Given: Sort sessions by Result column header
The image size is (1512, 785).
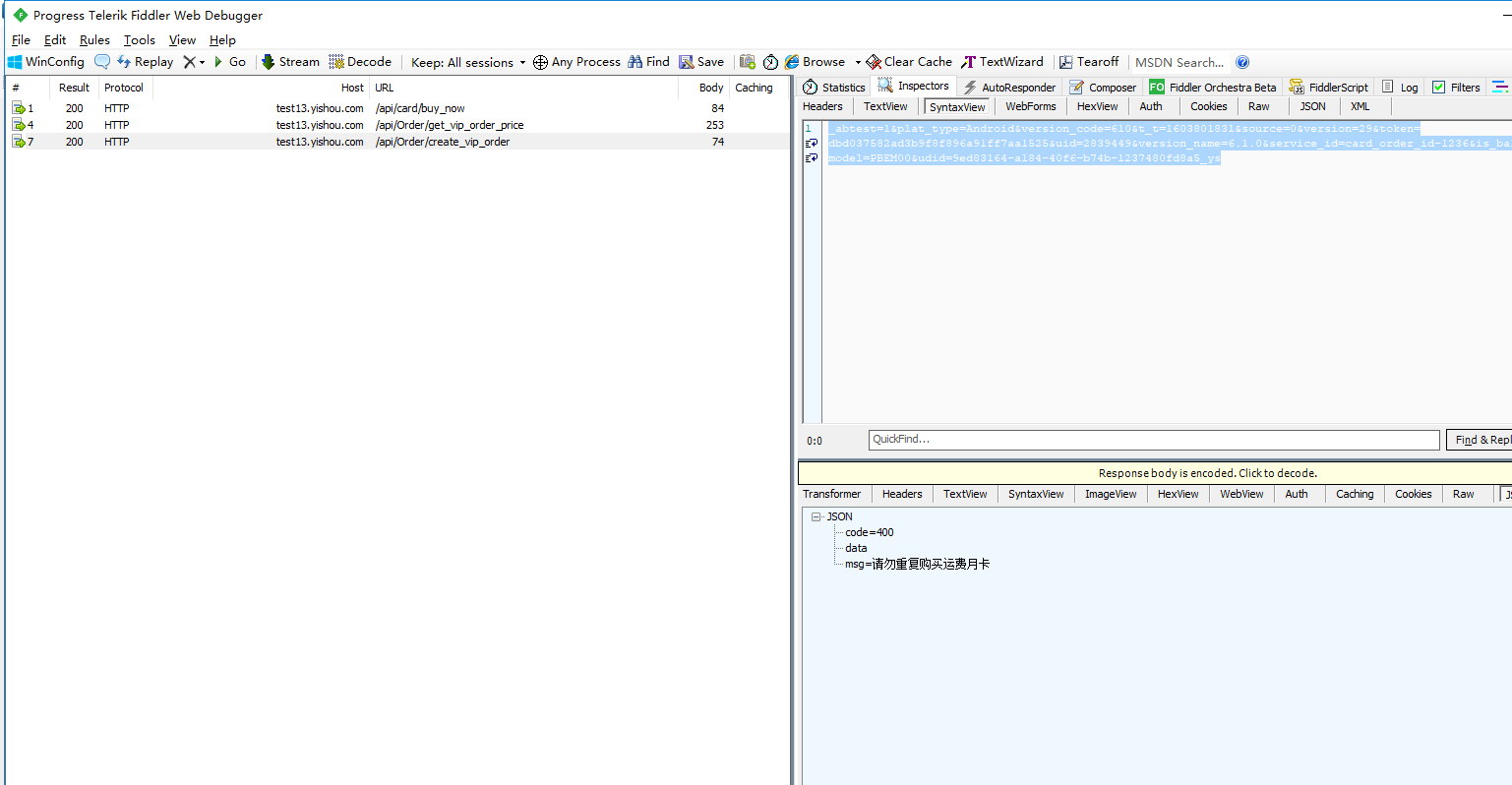Looking at the screenshot, I should pos(74,88).
